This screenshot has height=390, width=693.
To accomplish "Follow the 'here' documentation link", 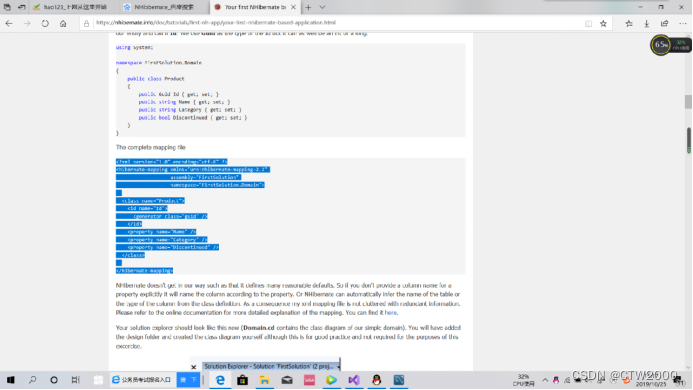I will point(391,313).
